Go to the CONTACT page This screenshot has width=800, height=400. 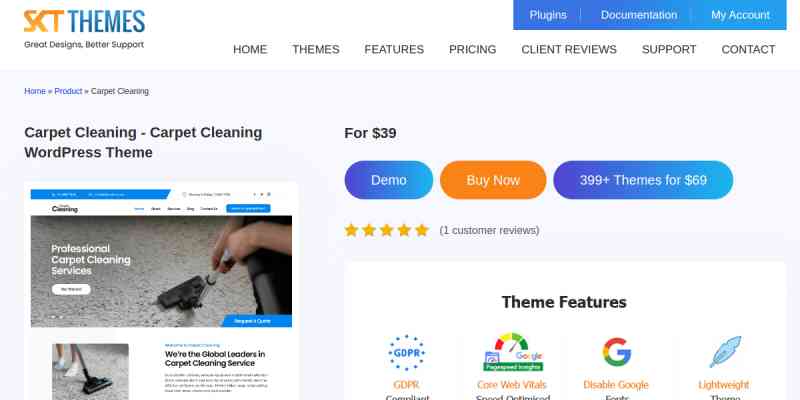click(x=748, y=49)
